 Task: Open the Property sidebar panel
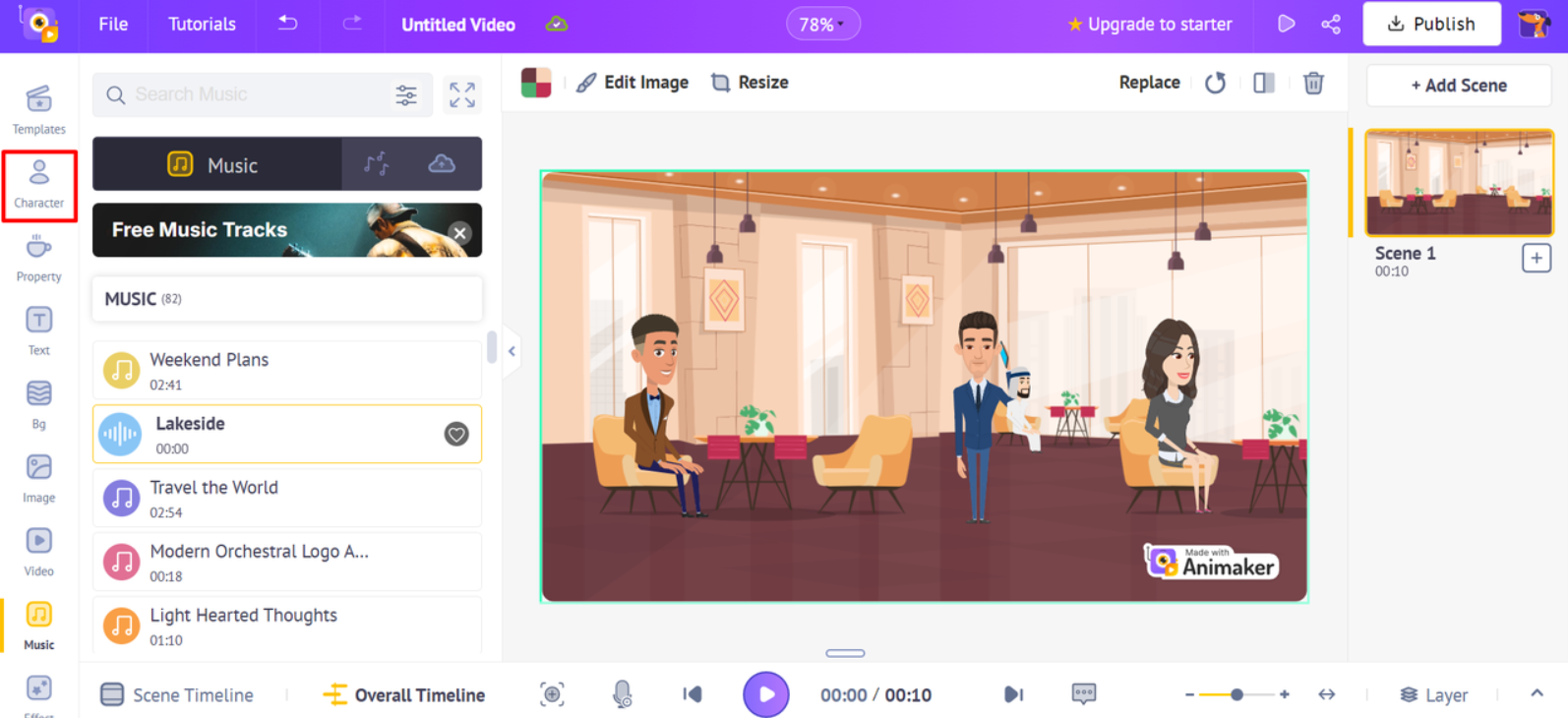coord(38,258)
